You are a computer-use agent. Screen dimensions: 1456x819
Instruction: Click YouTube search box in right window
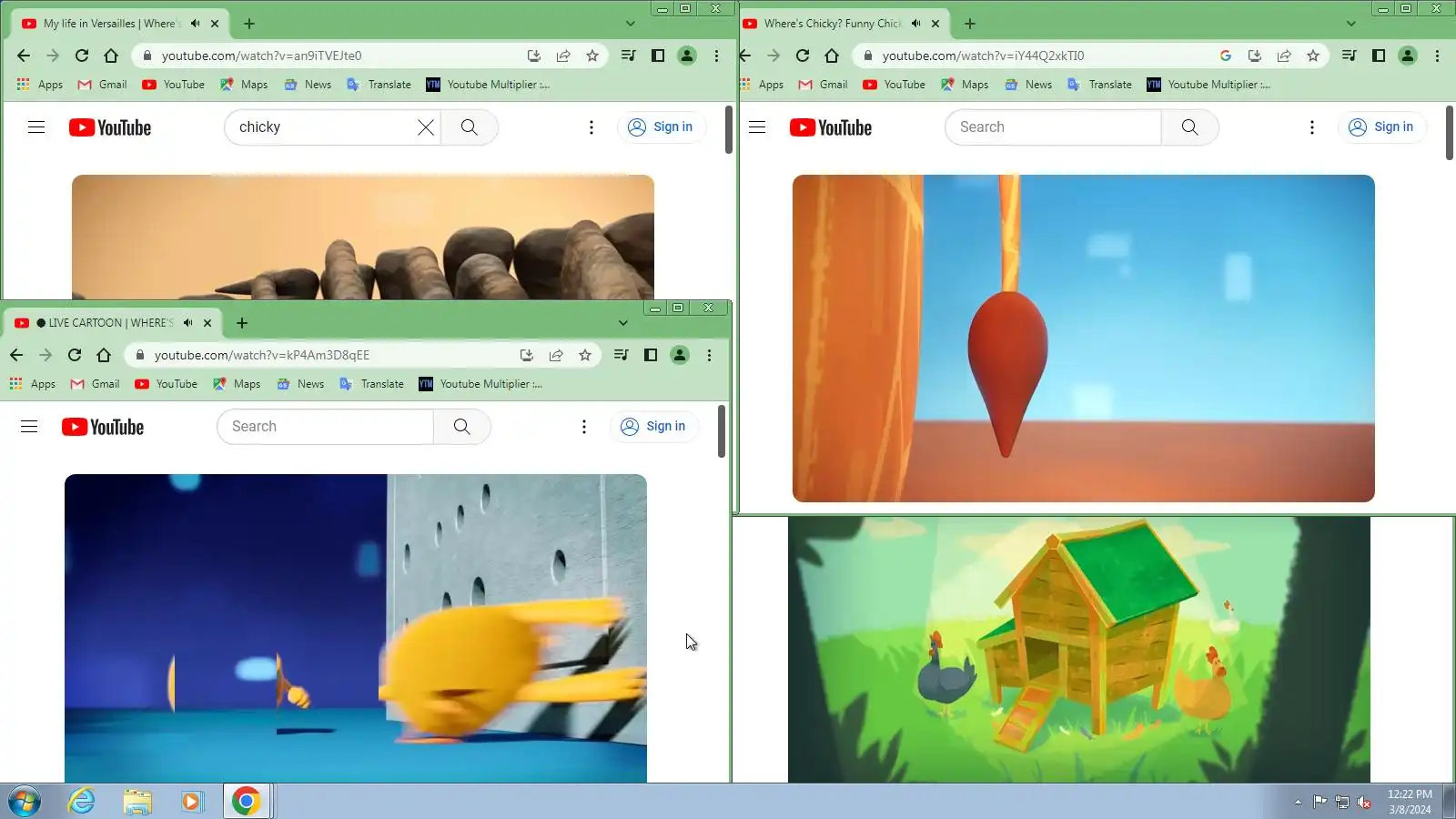pyautogui.click(x=1054, y=127)
